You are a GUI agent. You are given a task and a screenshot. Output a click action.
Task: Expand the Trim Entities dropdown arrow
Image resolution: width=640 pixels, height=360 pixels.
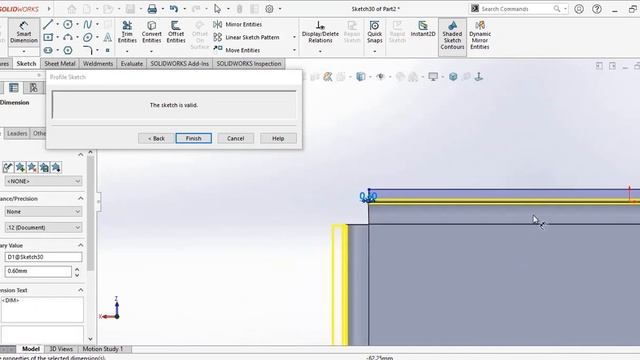pyautogui.click(x=127, y=51)
